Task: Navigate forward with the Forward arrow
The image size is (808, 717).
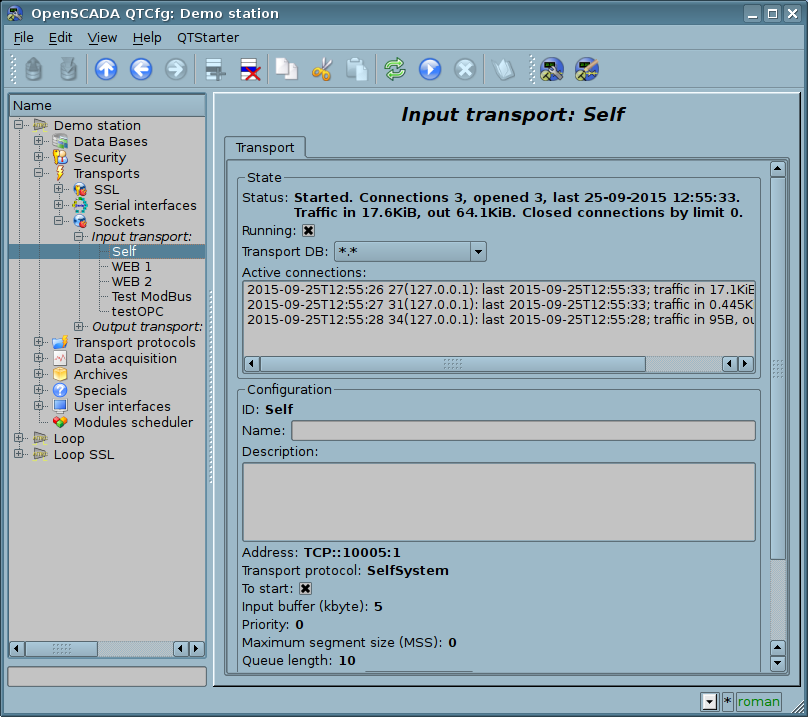Action: tap(176, 69)
